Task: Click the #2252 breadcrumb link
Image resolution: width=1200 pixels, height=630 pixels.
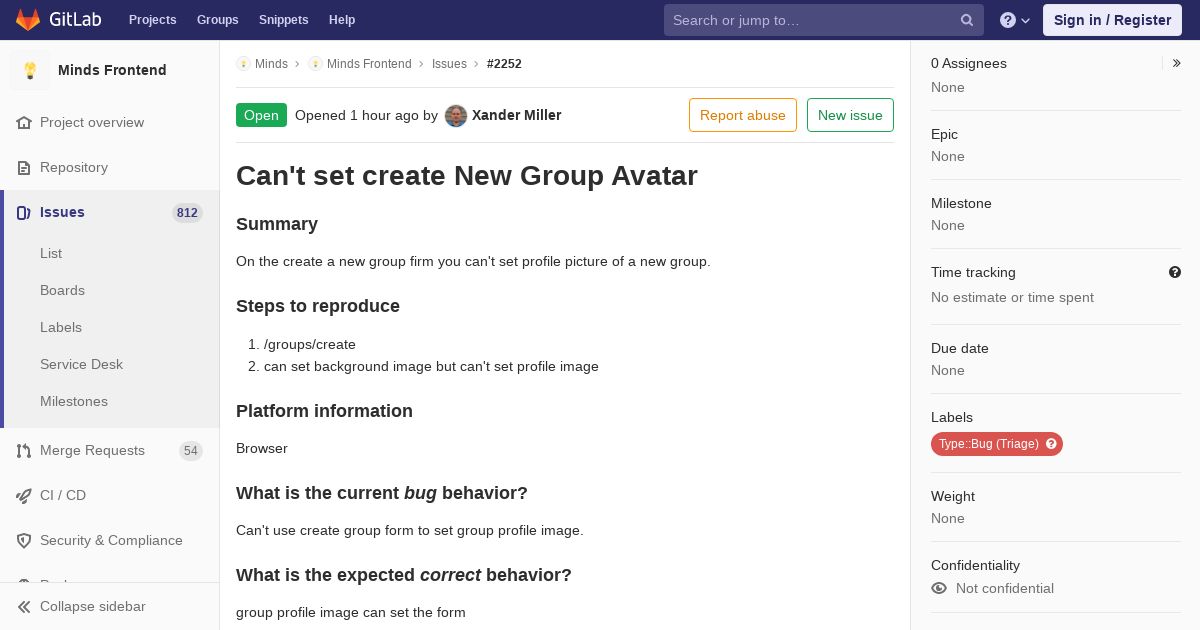Action: click(x=504, y=64)
